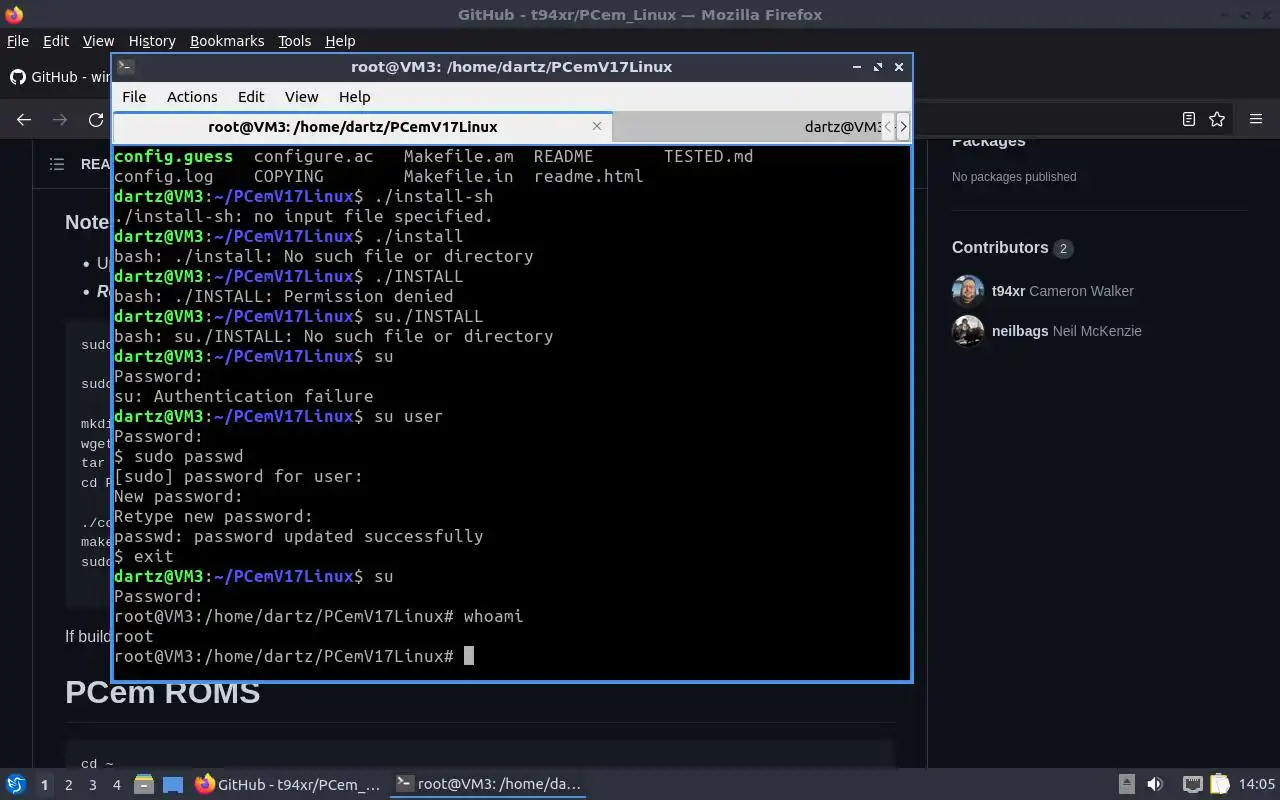Image resolution: width=1280 pixels, height=800 pixels.
Task: Switch to workspace 4
Action: click(117, 785)
